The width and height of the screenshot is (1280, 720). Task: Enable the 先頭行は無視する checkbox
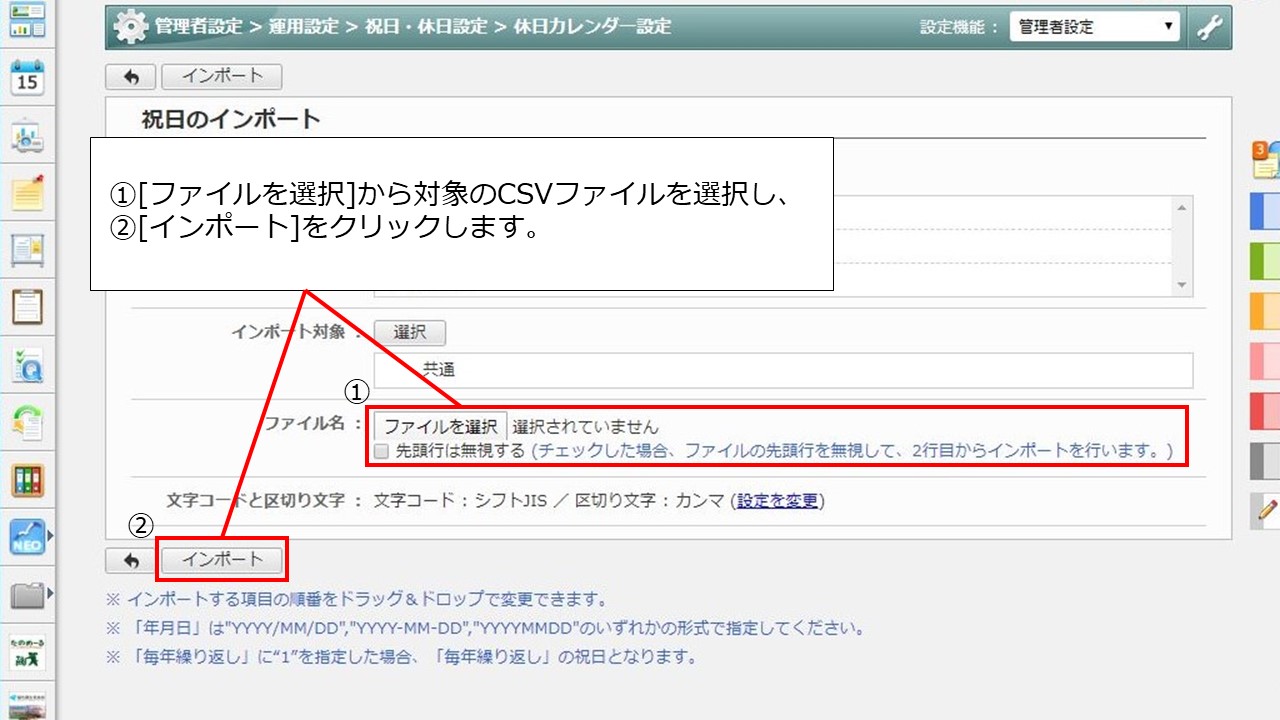tap(381, 451)
